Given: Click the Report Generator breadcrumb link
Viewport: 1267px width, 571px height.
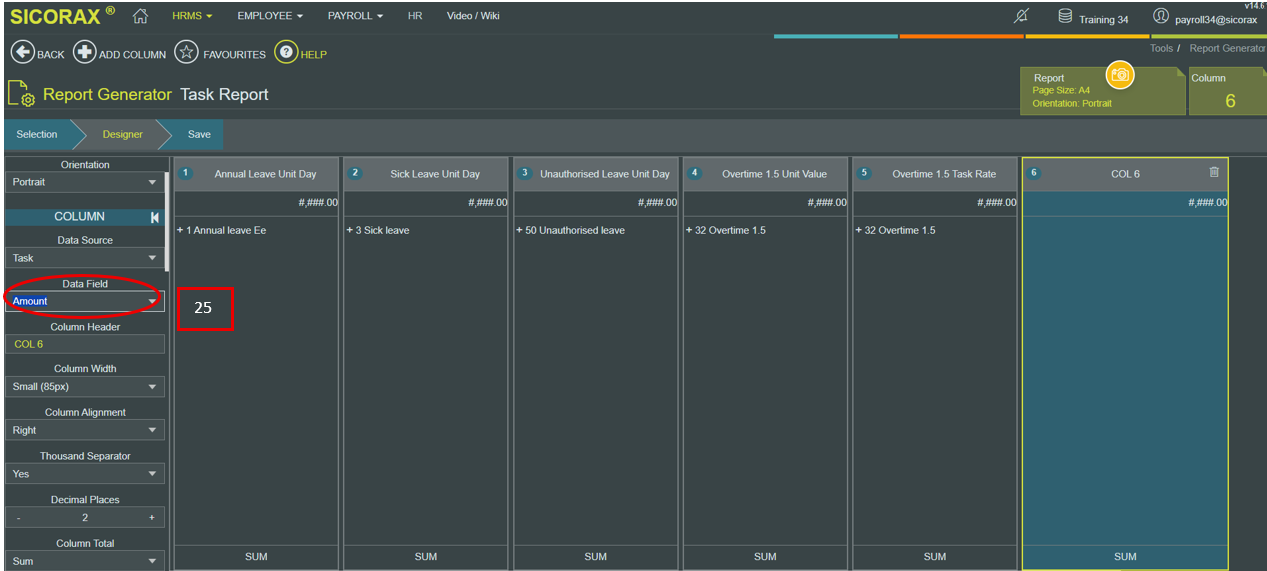Looking at the screenshot, I should pyautogui.click(x=1228, y=48).
